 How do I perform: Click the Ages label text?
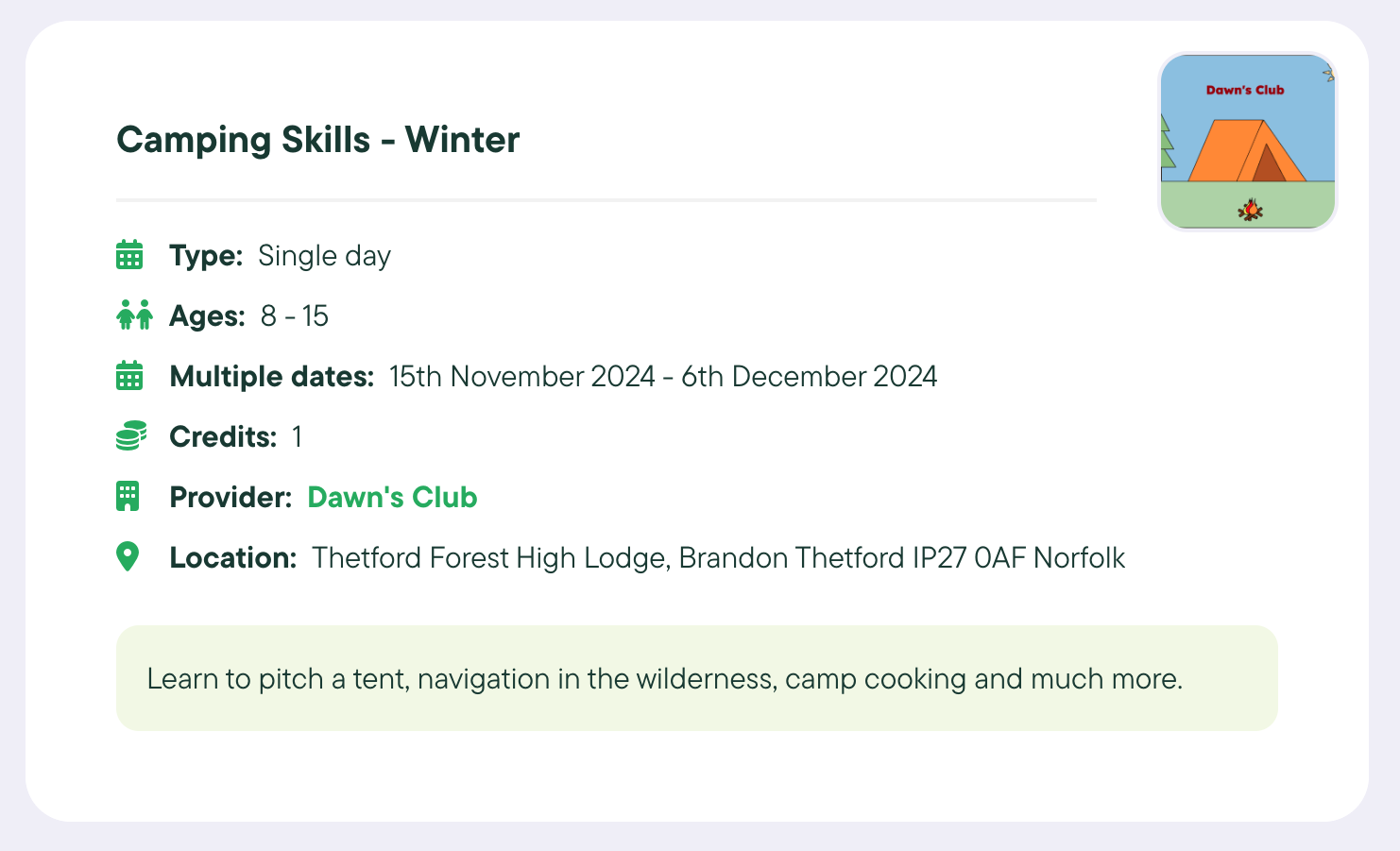[x=207, y=316]
